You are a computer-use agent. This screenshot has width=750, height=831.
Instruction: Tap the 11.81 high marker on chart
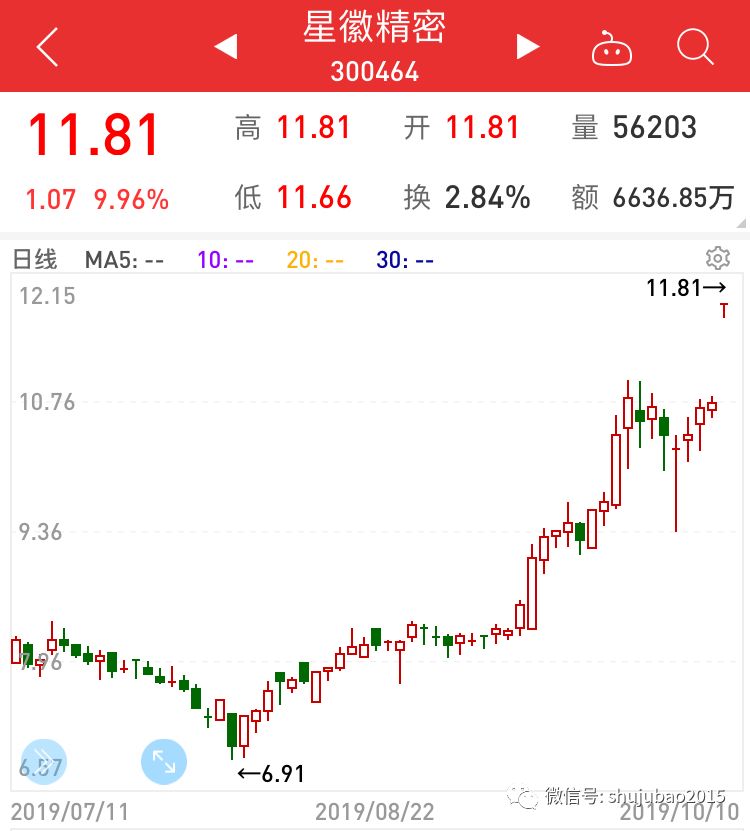pyautogui.click(x=686, y=288)
